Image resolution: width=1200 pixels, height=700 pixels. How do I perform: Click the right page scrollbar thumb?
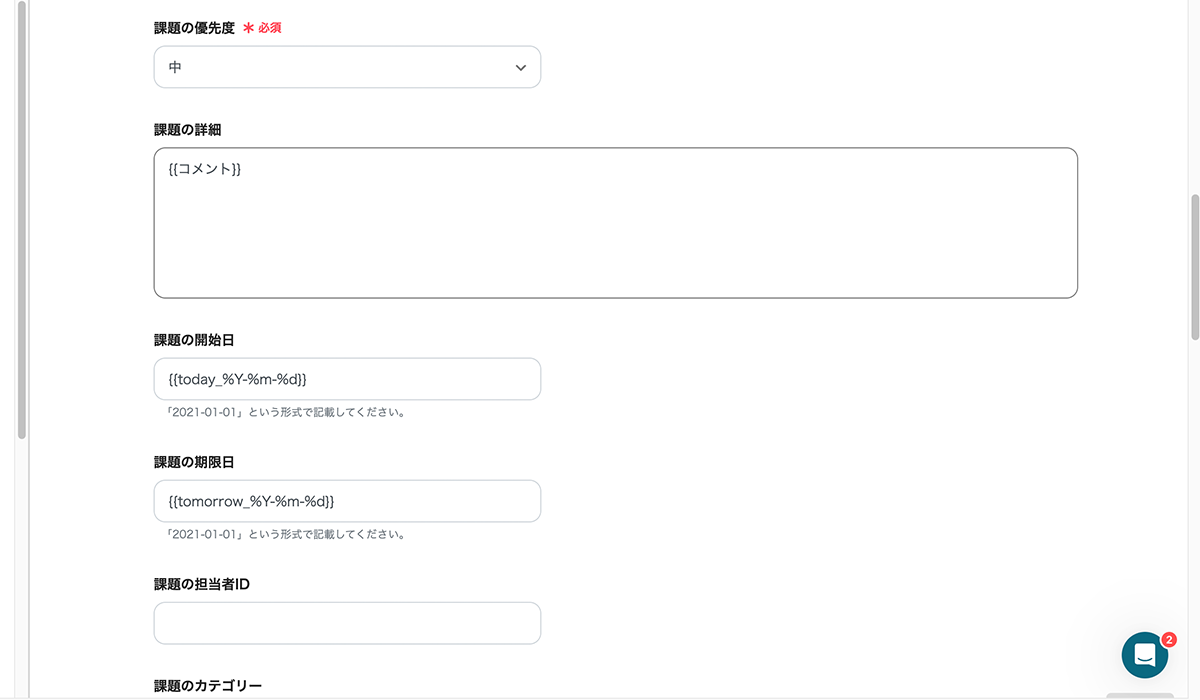pyautogui.click(x=1194, y=267)
